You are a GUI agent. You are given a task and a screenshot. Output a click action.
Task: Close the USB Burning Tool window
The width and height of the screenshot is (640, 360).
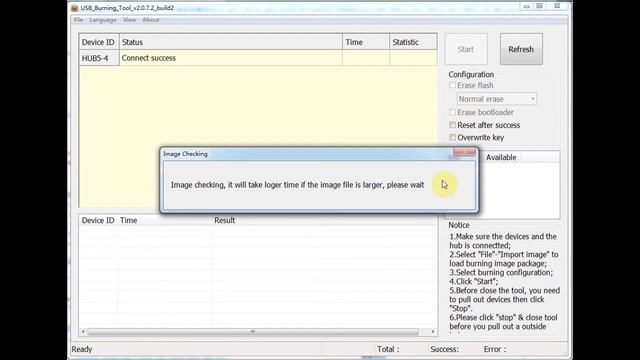(557, 6)
